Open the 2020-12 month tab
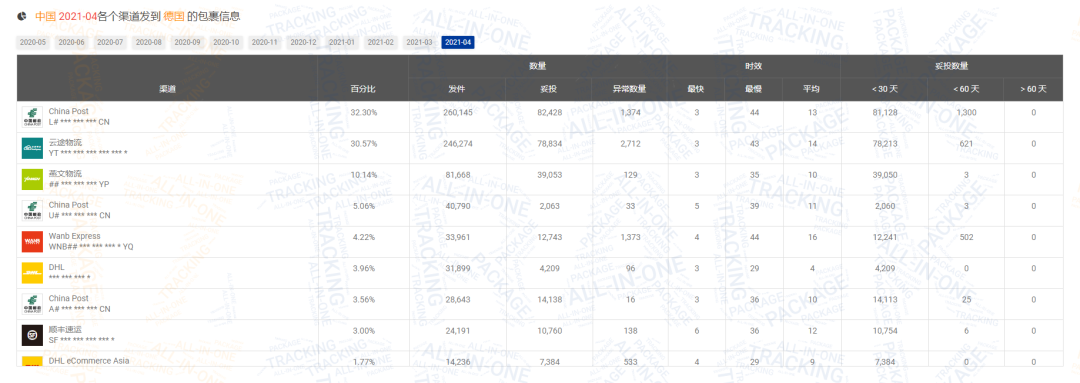This screenshot has height=383, width=1080. (x=304, y=43)
